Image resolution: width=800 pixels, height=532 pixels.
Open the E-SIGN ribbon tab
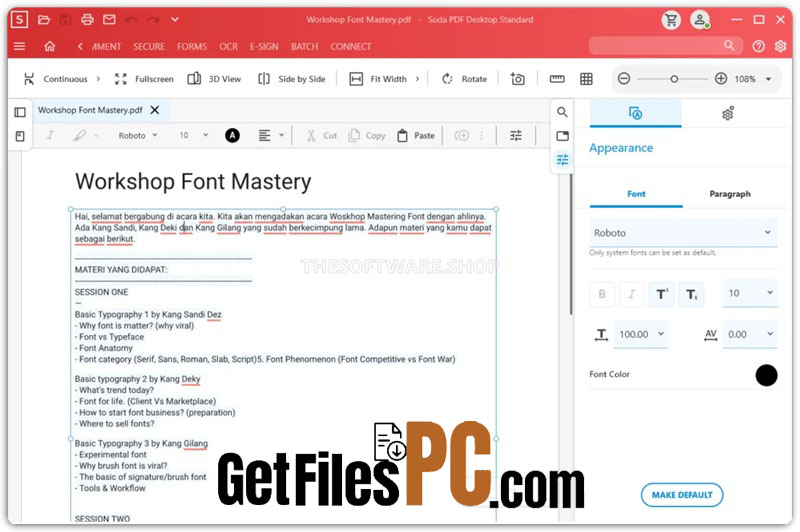[x=264, y=46]
